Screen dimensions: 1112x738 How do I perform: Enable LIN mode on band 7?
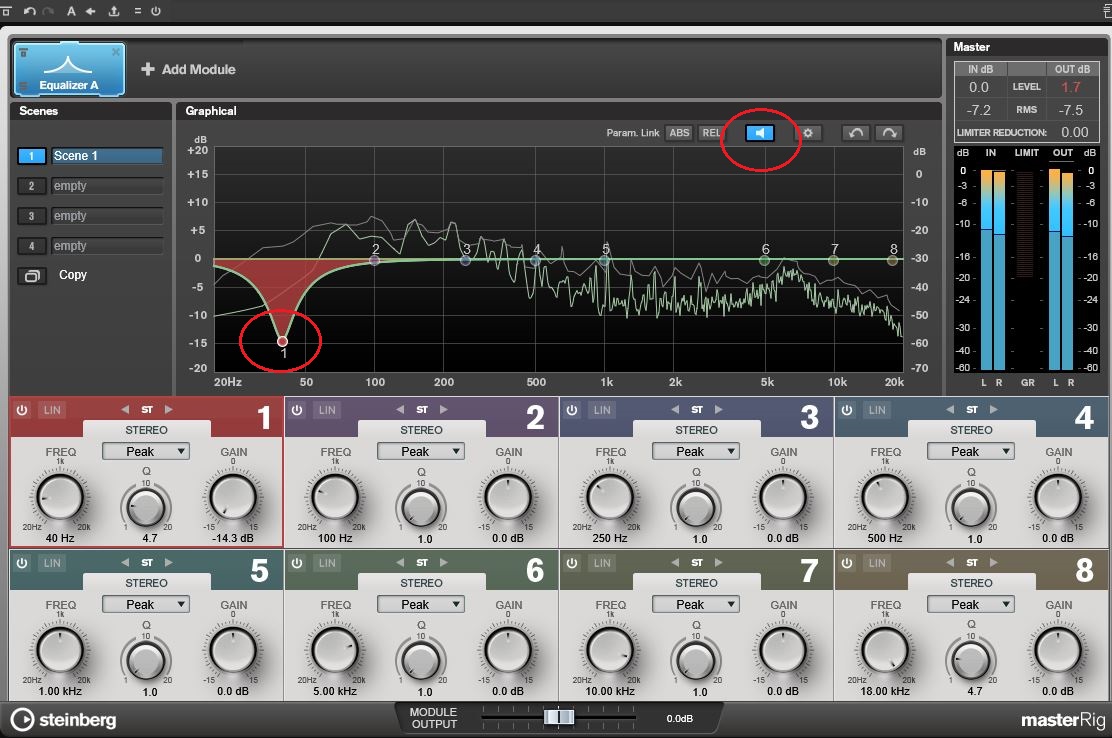point(602,563)
